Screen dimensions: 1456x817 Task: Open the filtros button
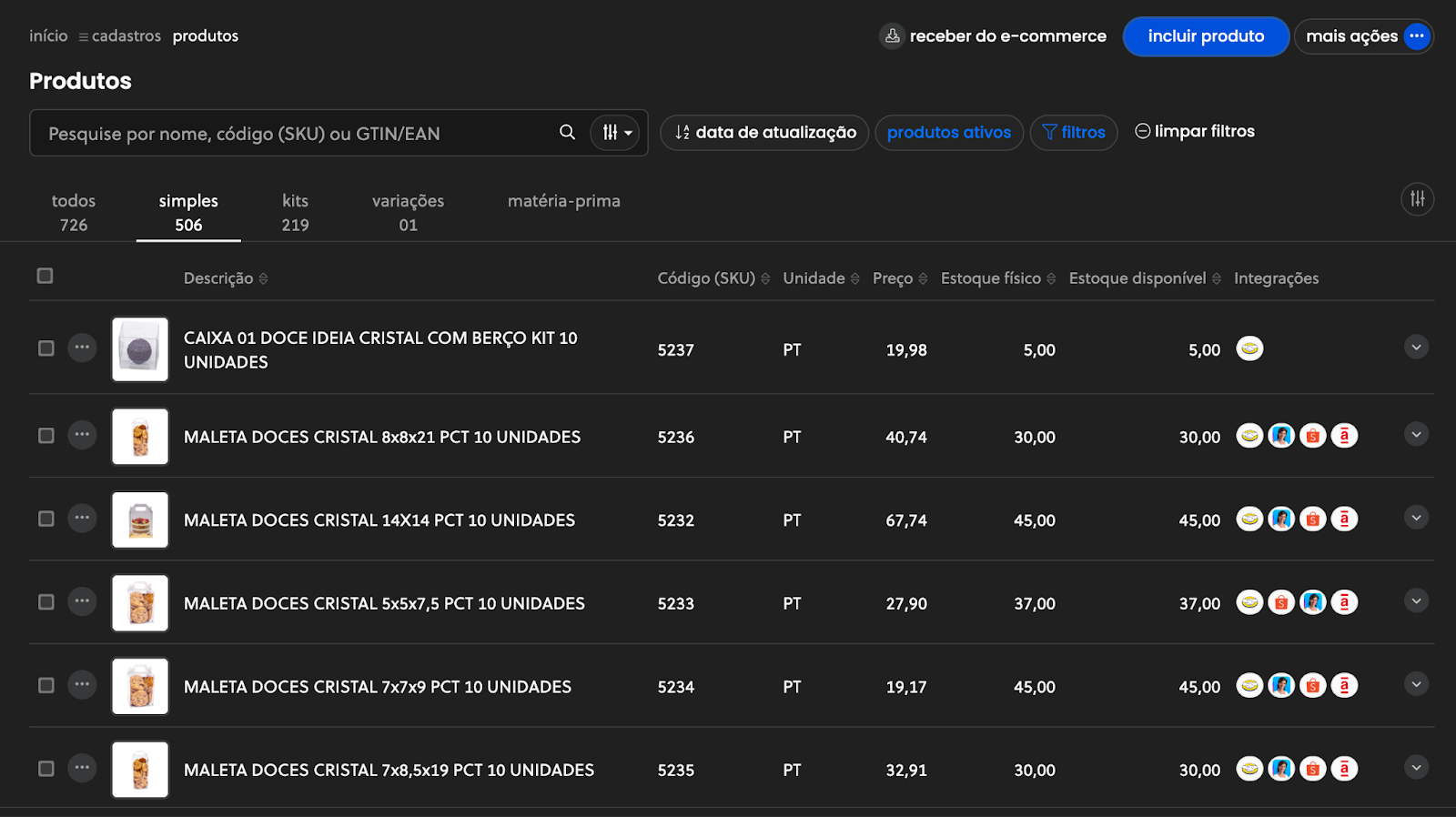pos(1074,133)
